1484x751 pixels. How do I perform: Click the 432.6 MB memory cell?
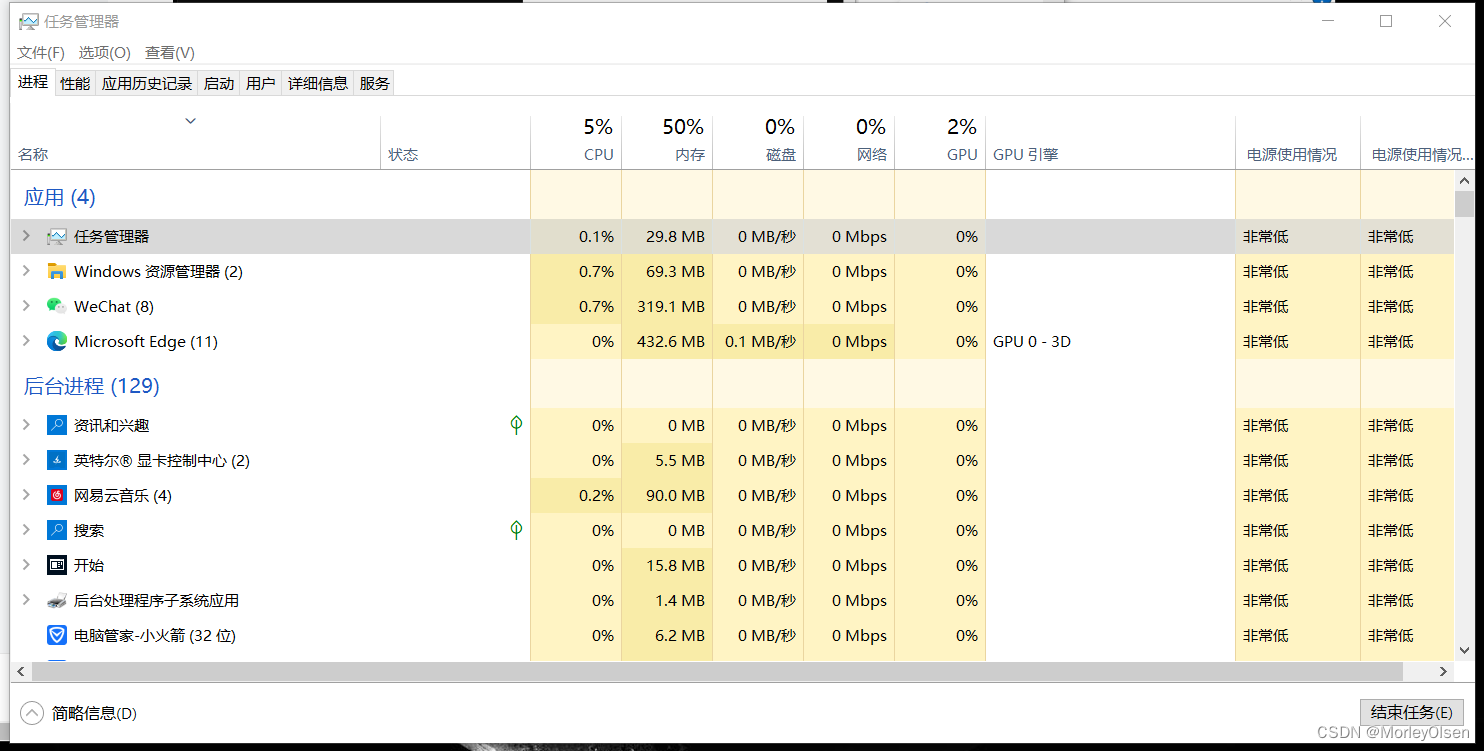667,341
